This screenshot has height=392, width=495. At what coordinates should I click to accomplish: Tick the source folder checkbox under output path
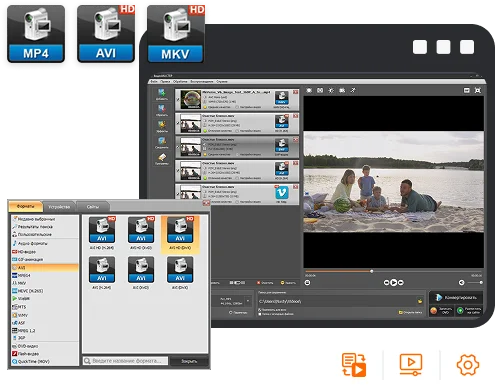tap(260, 314)
